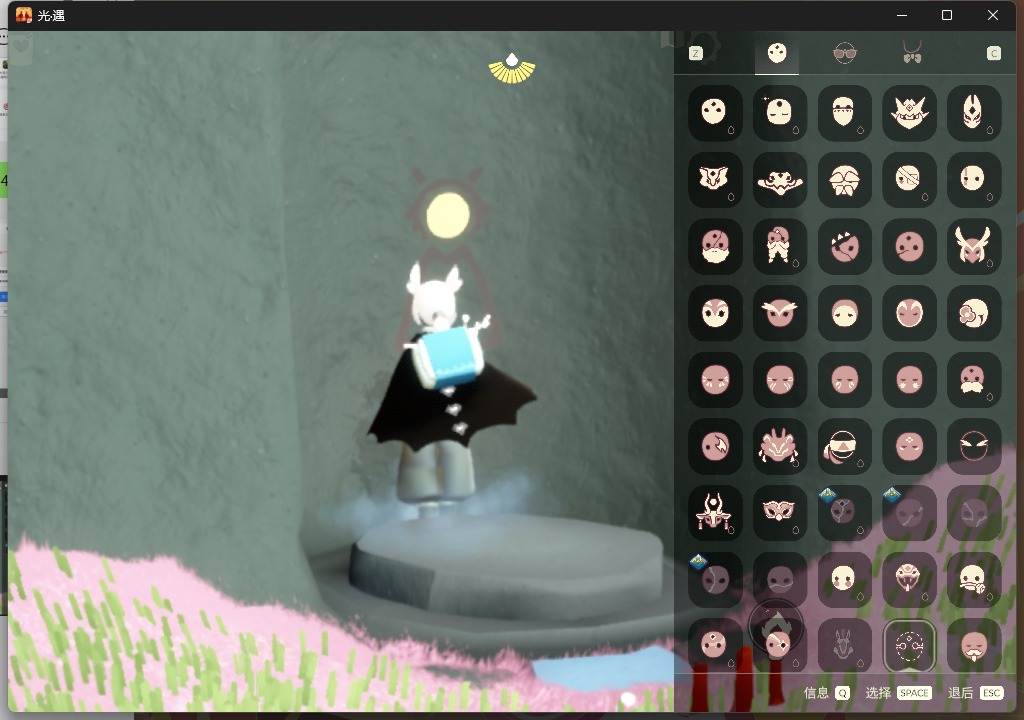Screen dimensions: 1024x720
Task: Select pink mask with star cheek marks
Action: pyautogui.click(x=908, y=380)
